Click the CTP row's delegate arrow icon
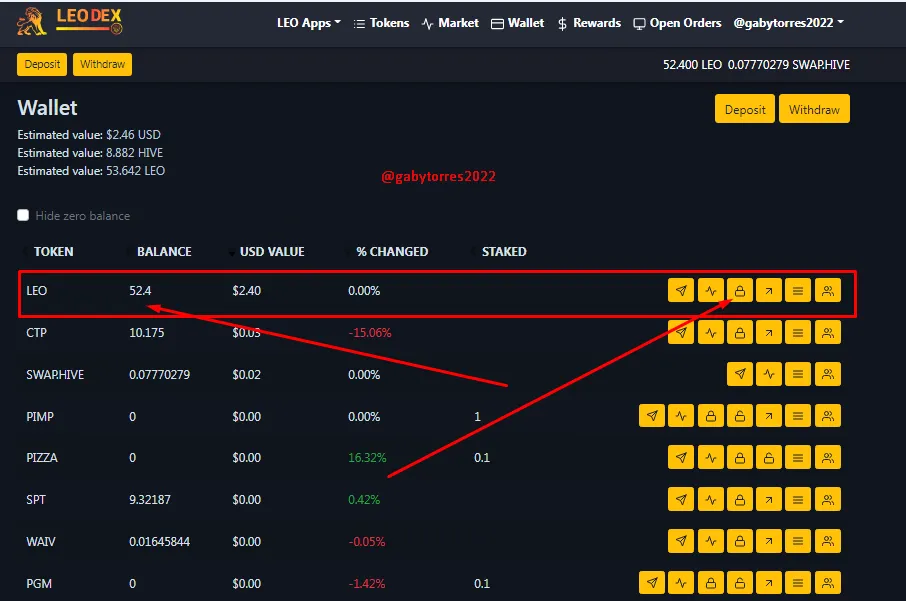 (768, 332)
